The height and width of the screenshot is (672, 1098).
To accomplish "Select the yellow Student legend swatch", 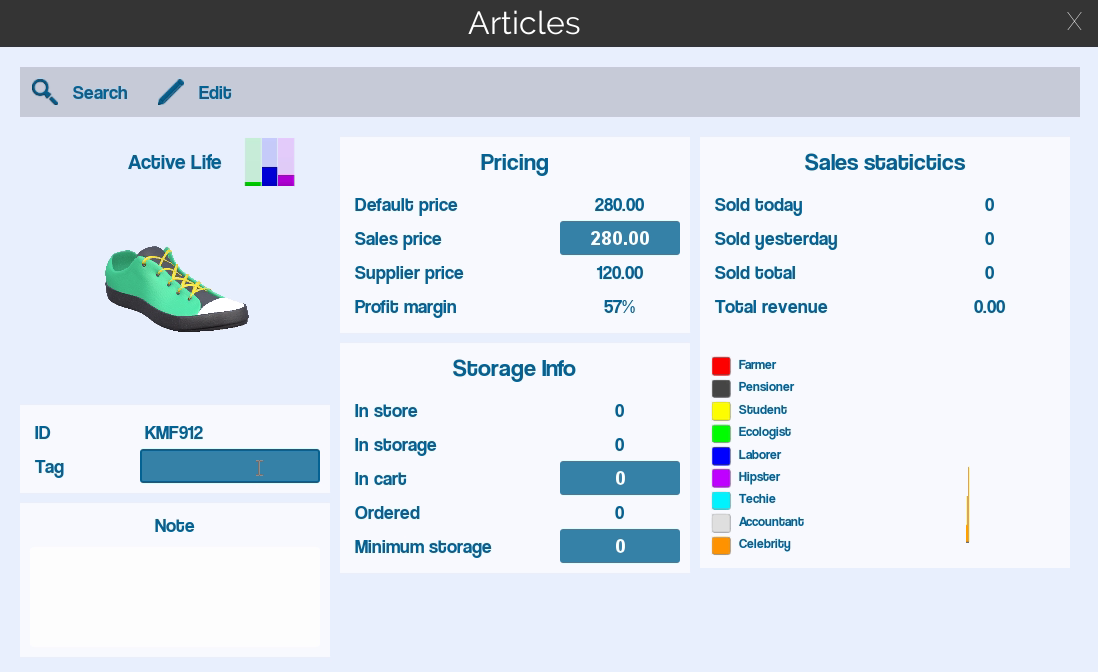I will tap(721, 410).
